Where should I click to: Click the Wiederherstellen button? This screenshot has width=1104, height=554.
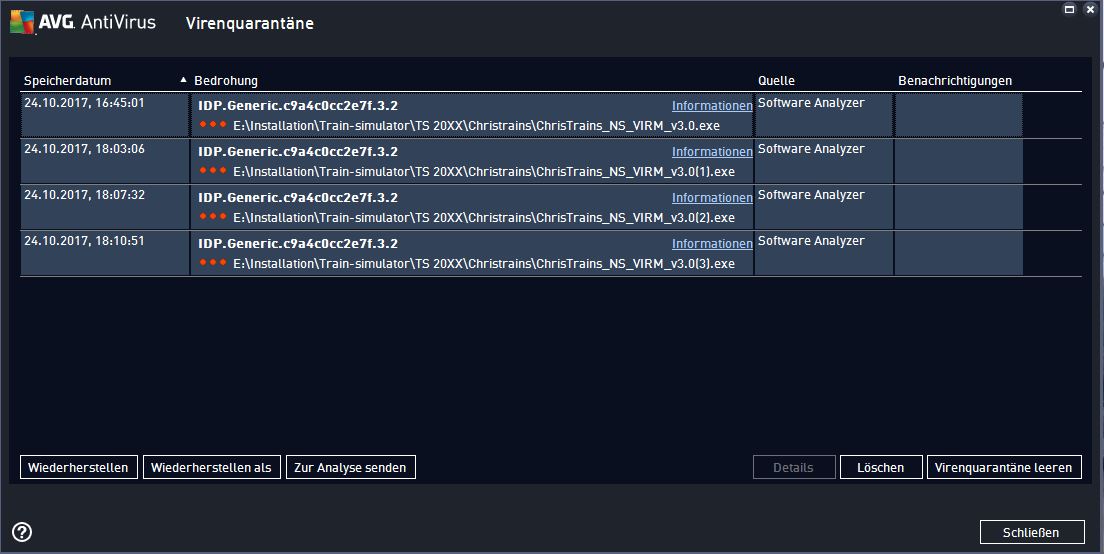point(78,467)
